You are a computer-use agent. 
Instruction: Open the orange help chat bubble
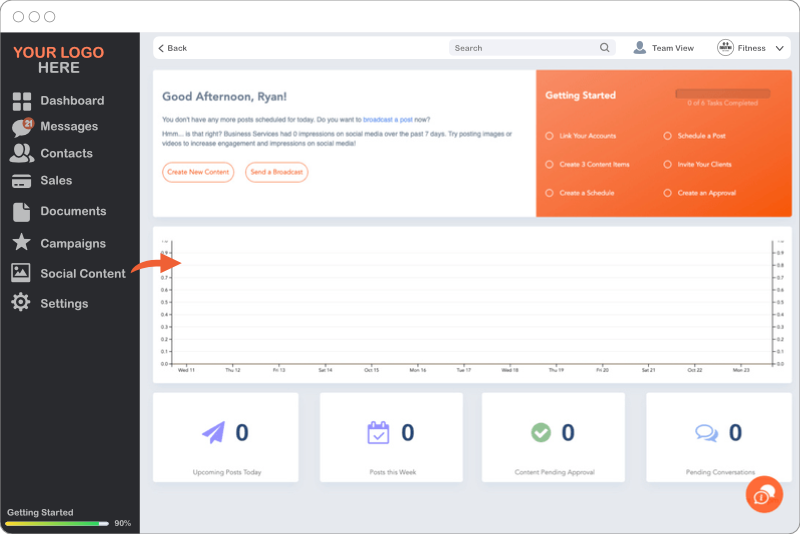coord(763,494)
